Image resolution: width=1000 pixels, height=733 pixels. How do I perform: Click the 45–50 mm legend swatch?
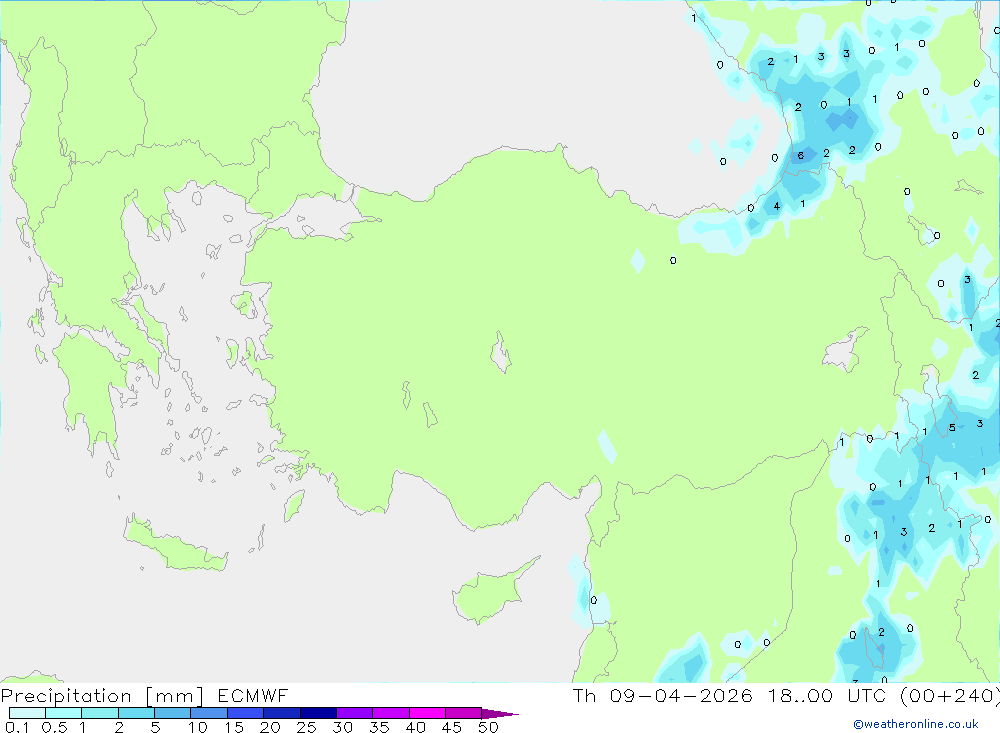[464, 713]
